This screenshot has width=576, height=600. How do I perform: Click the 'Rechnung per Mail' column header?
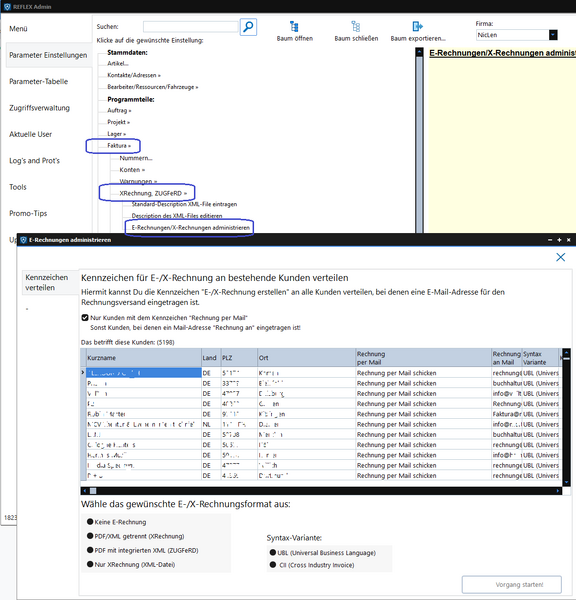423,358
